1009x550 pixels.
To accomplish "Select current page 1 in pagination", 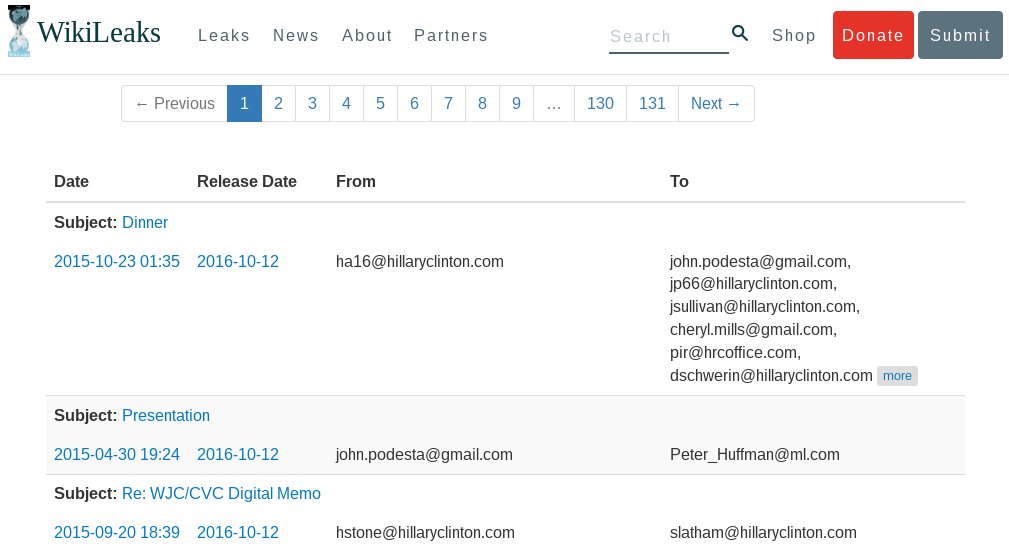I will point(244,104).
